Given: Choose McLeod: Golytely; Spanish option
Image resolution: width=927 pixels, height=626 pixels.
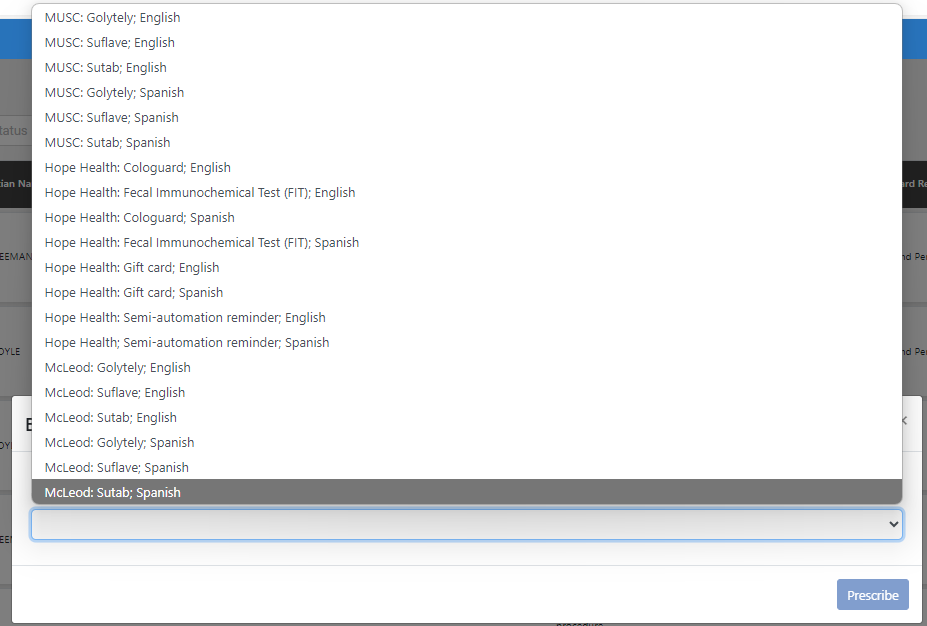Looking at the screenshot, I should coord(466,443).
